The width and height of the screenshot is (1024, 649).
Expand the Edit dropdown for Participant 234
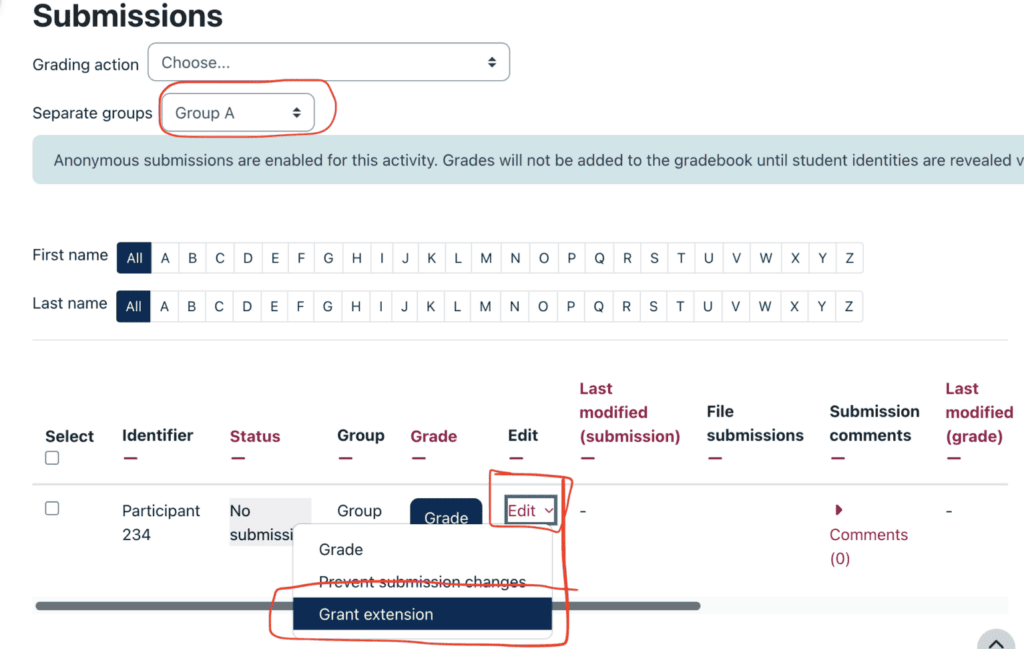(530, 511)
